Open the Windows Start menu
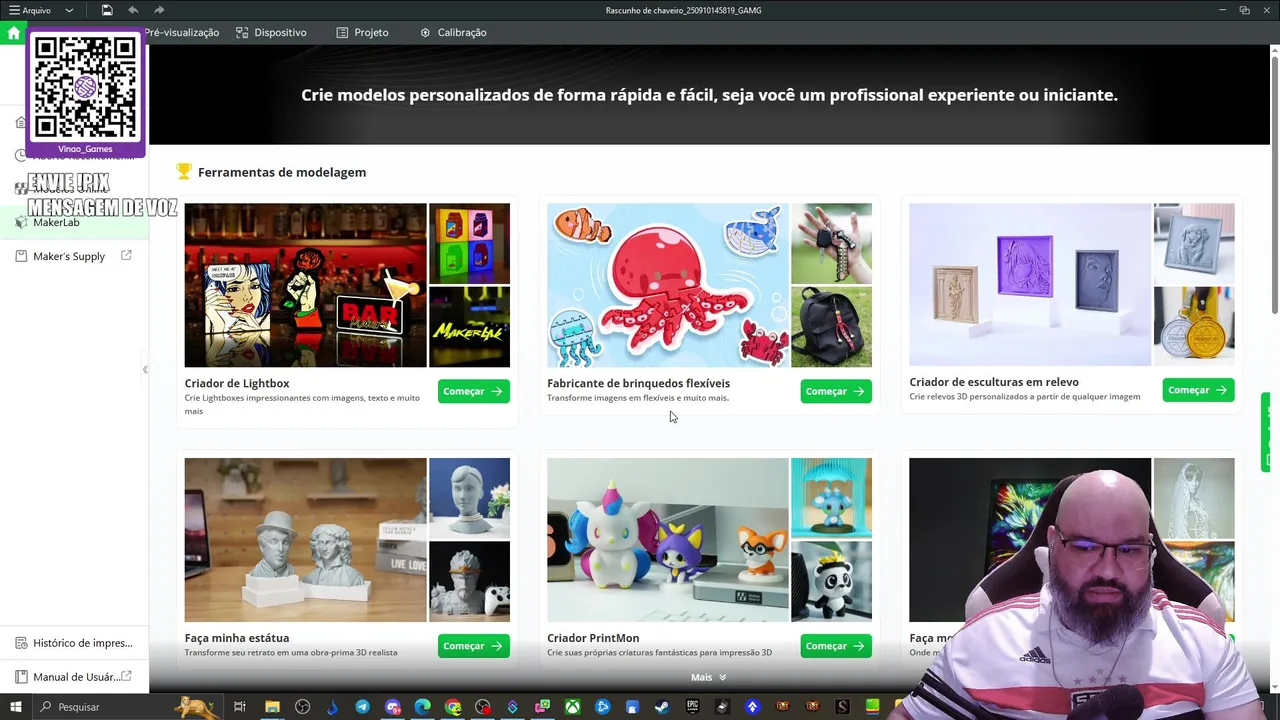Screen dimensions: 1280x720 (15, 707)
